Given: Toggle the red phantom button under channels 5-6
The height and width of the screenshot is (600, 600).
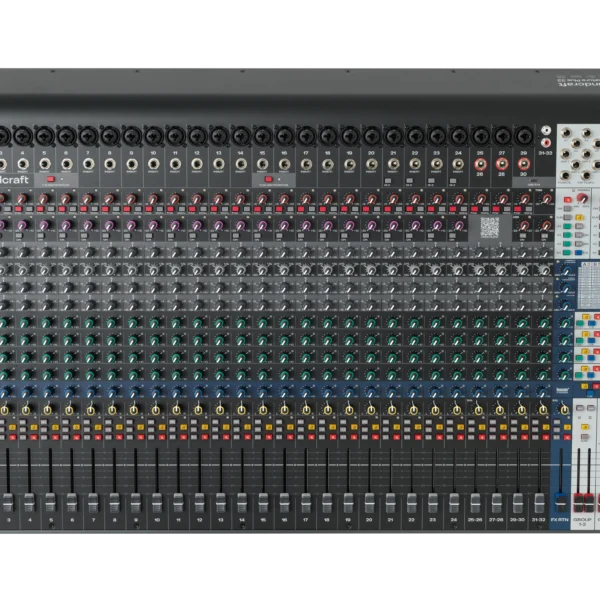Looking at the screenshot, I should point(51,179).
